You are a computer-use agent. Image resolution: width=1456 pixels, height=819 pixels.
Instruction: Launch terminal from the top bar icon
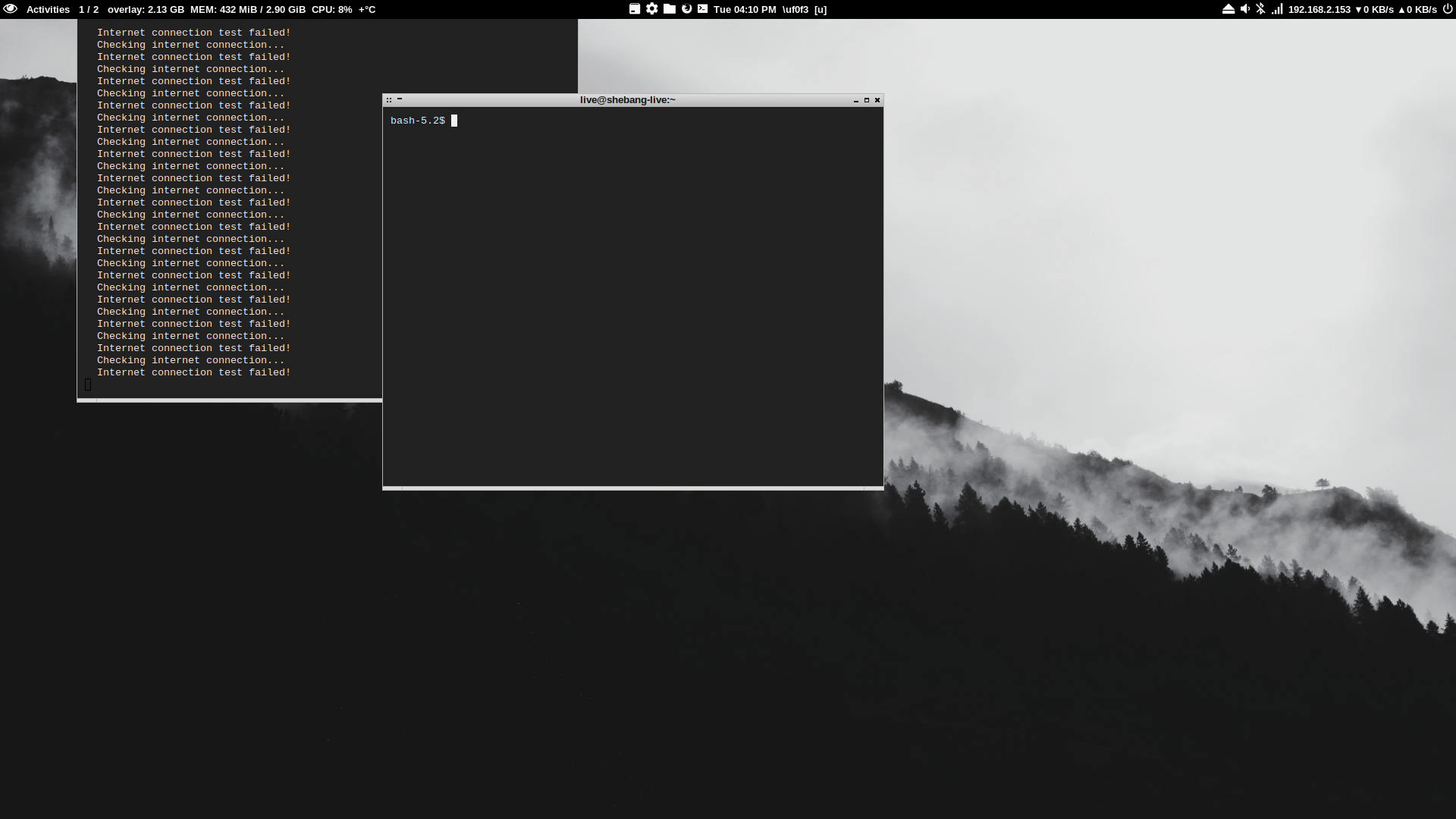tap(703, 9)
